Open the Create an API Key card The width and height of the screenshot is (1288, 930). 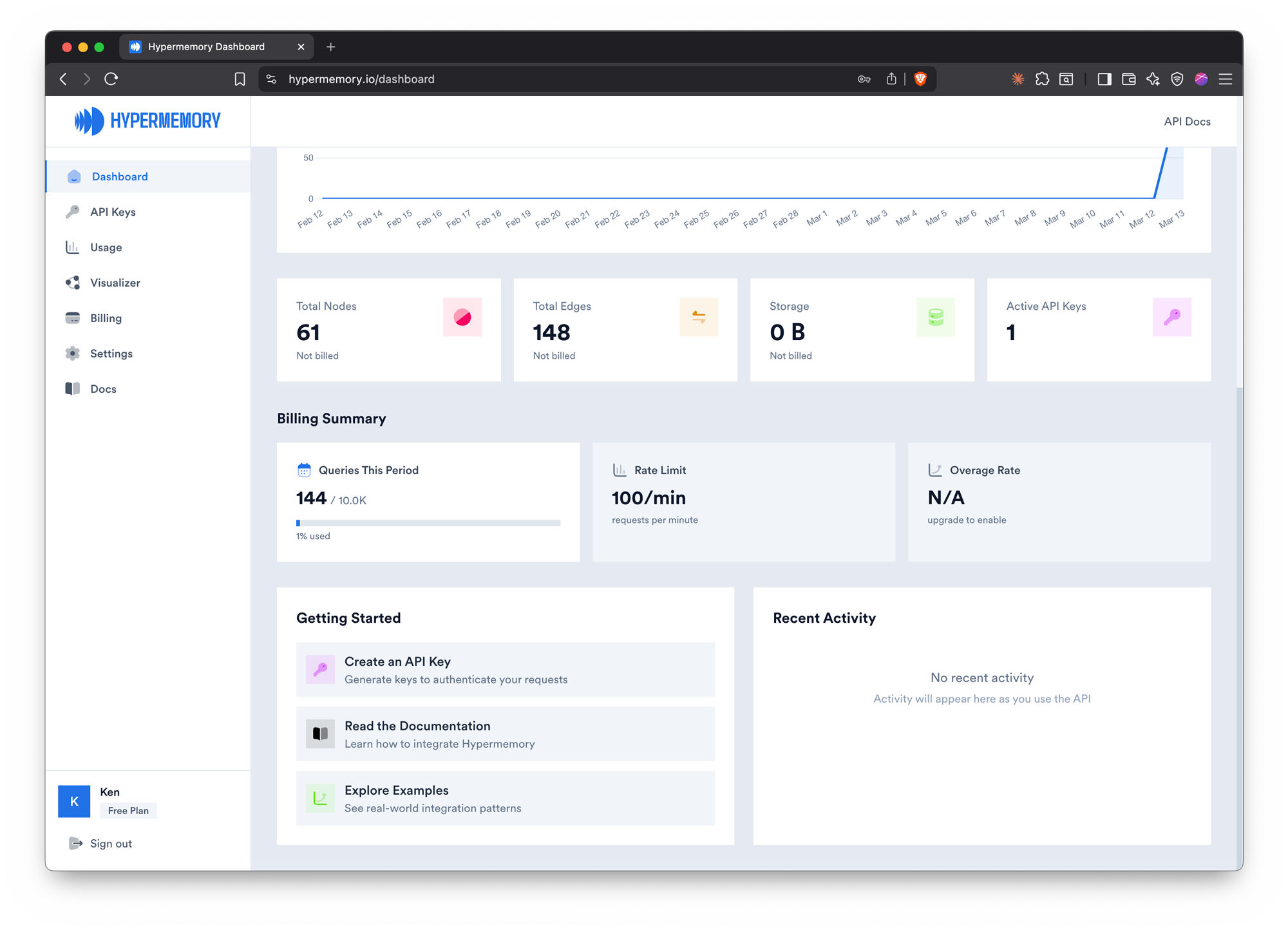(505, 669)
